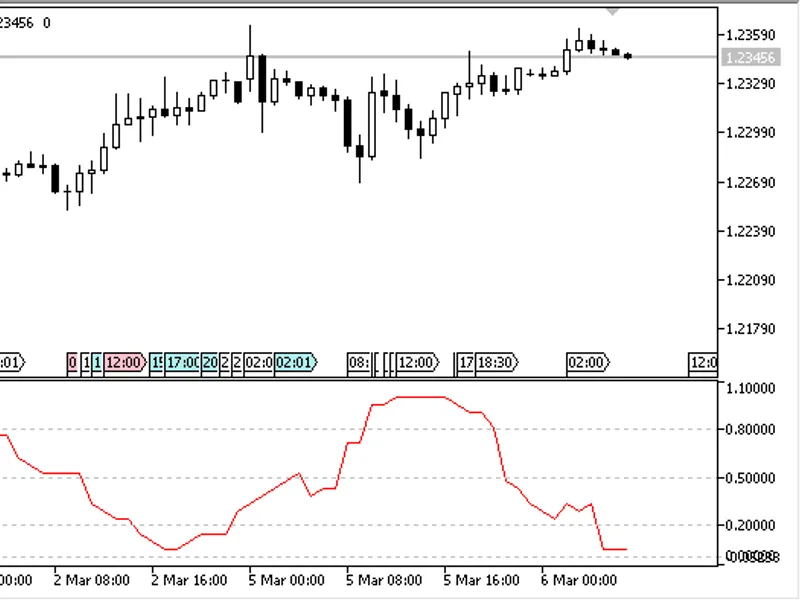Select the pink 0 event marker
Viewport: 800px width, 600px height.
(x=72, y=363)
